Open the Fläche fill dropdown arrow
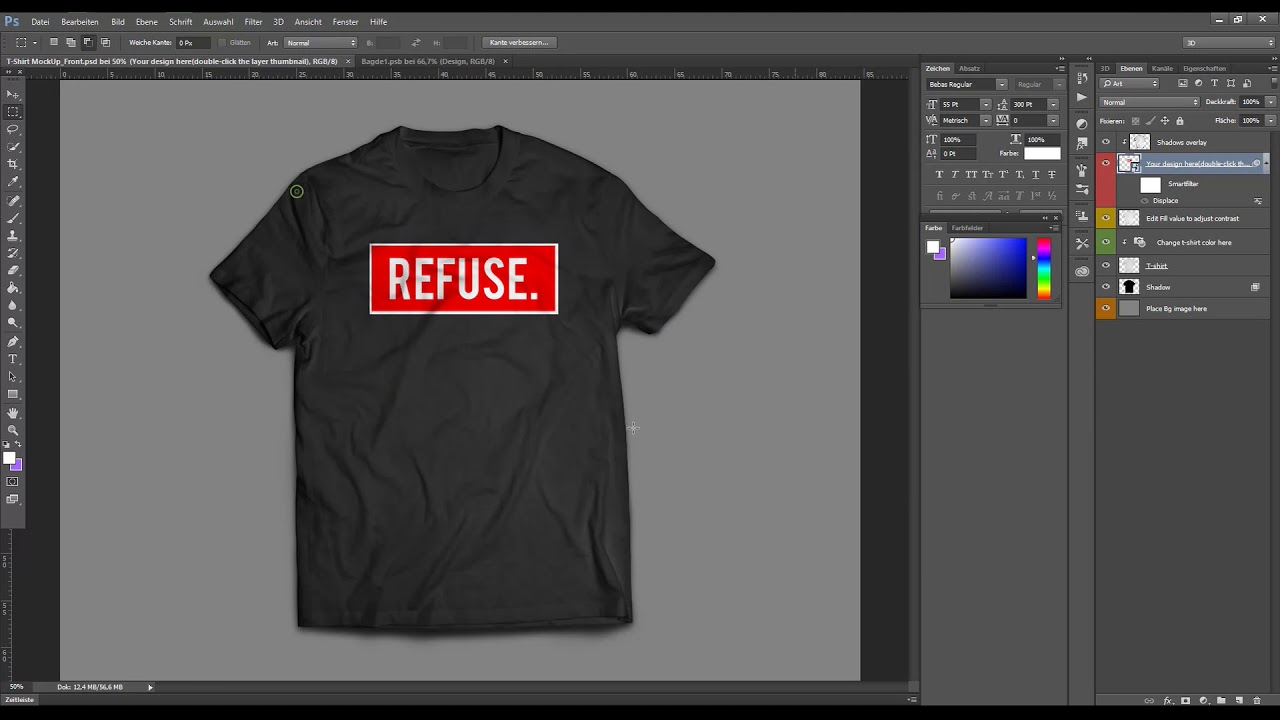Screen dimensions: 1280x720 click(1271, 121)
